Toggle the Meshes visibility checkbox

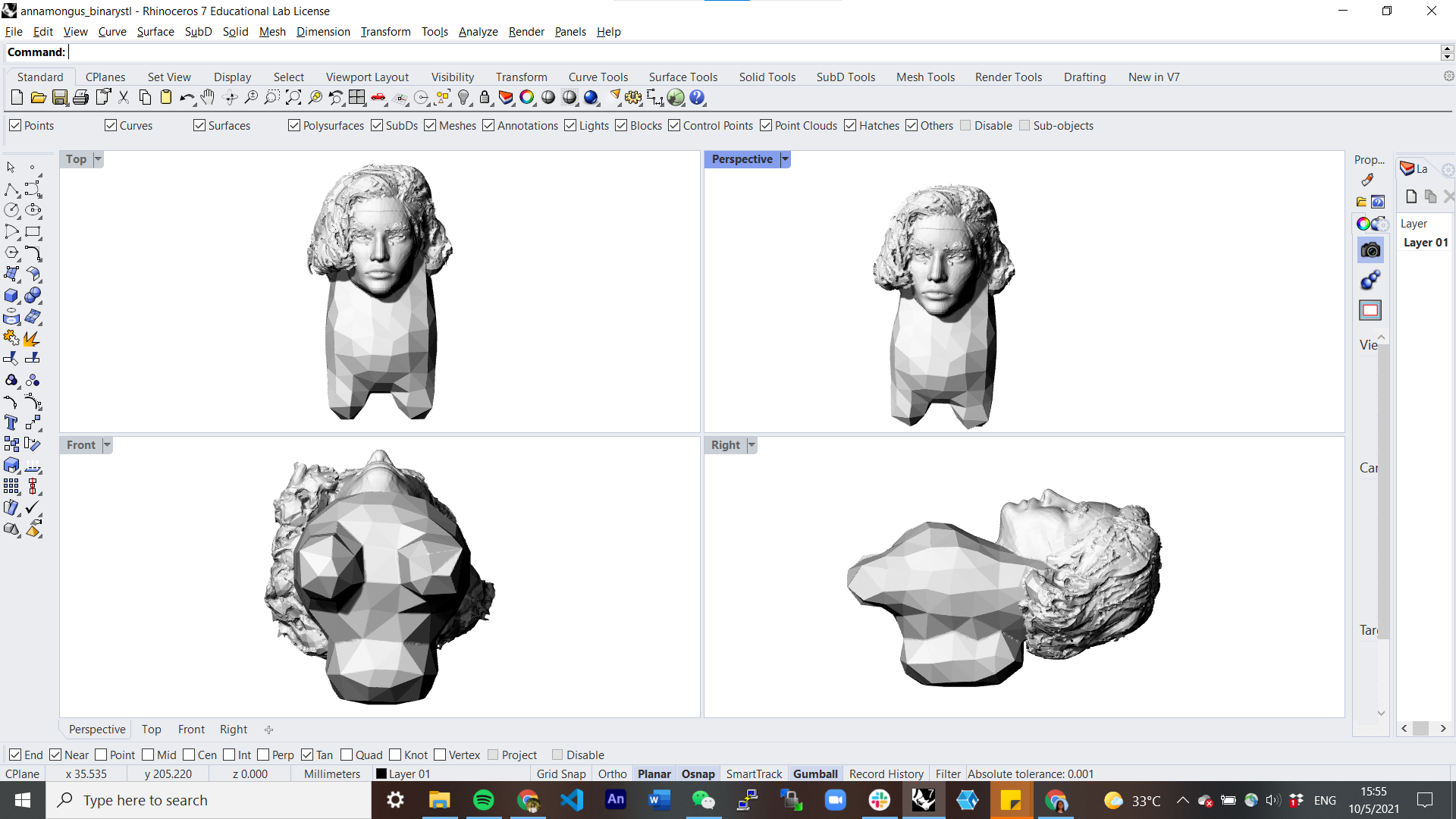pos(431,125)
